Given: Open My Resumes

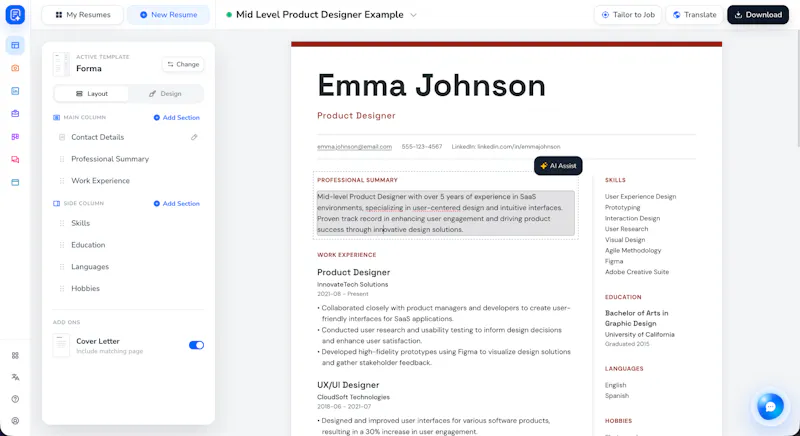Looking at the screenshot, I should click(83, 15).
